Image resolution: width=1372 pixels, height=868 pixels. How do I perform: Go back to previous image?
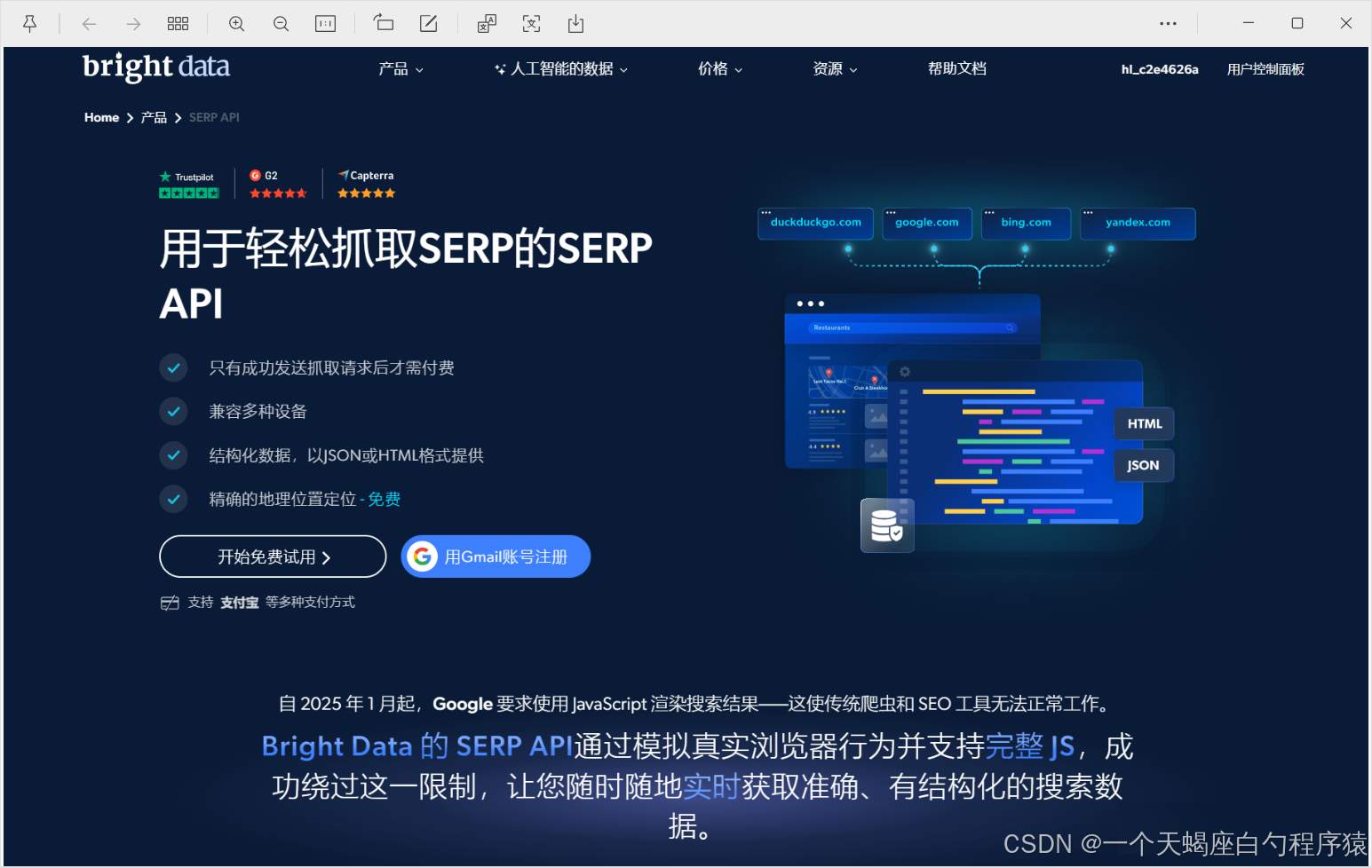(x=89, y=24)
